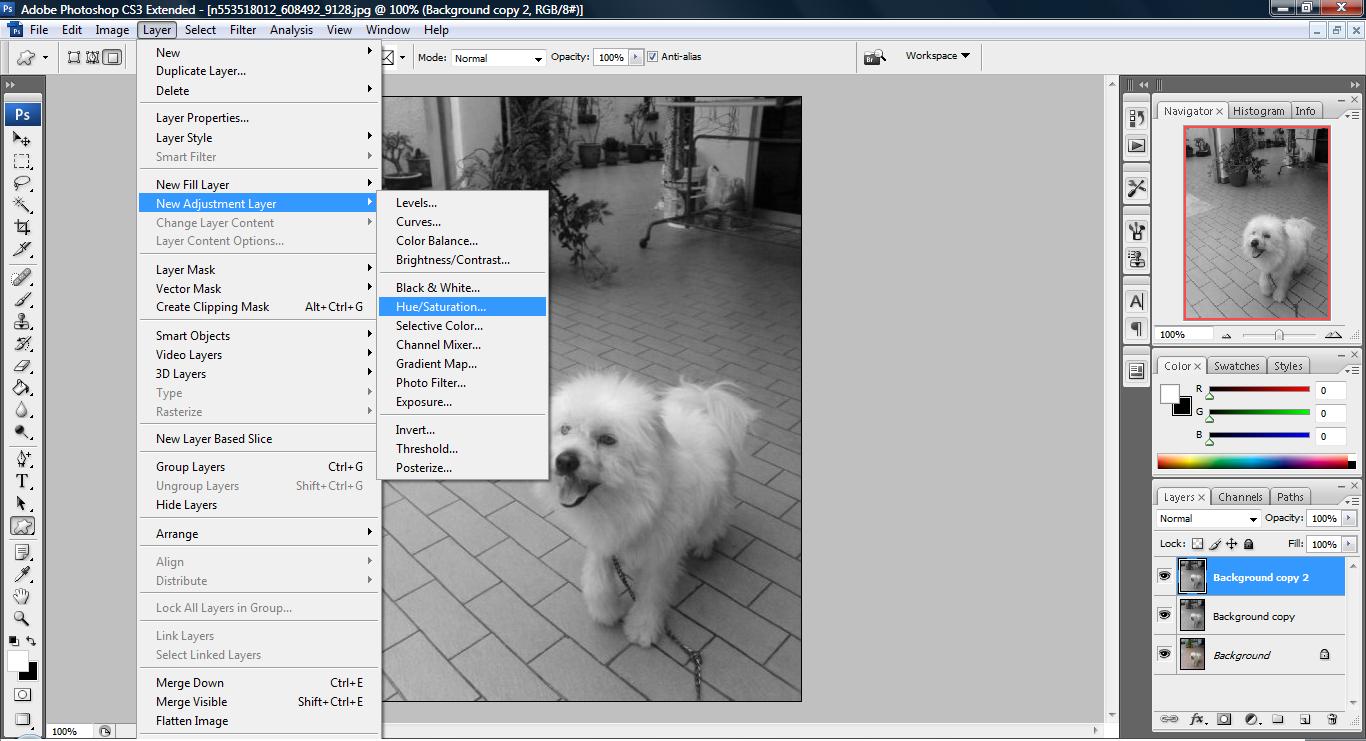The width and height of the screenshot is (1366, 741).
Task: Switch to the Channels tab
Action: tap(1240, 497)
